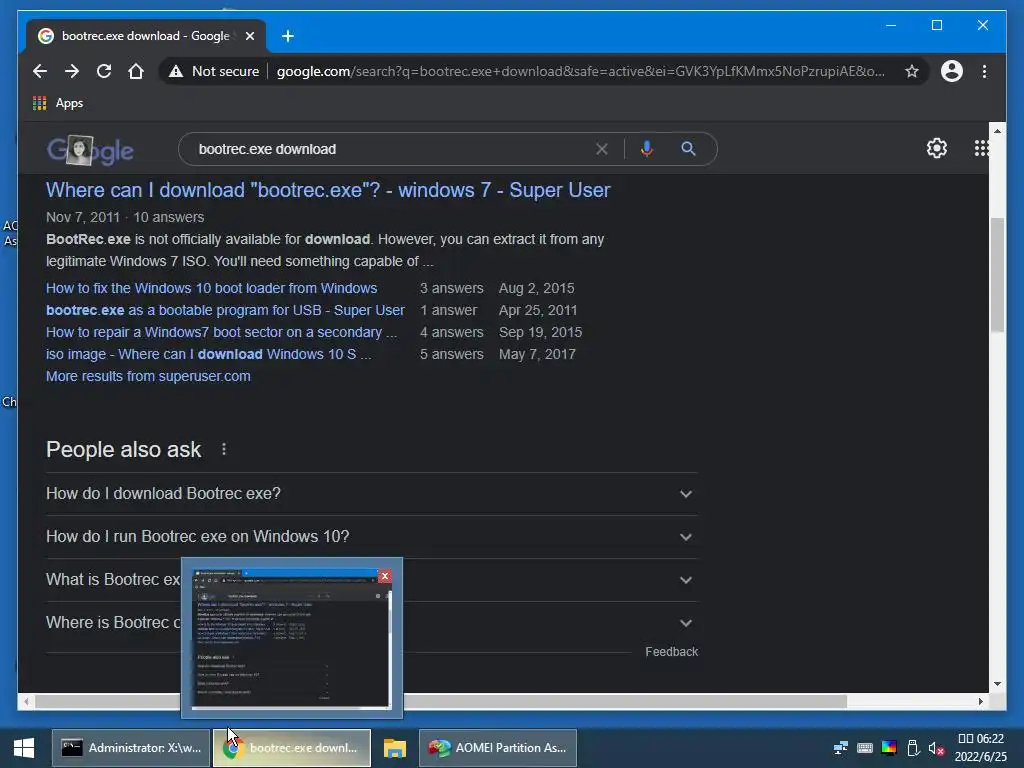
Task: Click 'Sep 19, 2015' date text
Action: (x=540, y=332)
